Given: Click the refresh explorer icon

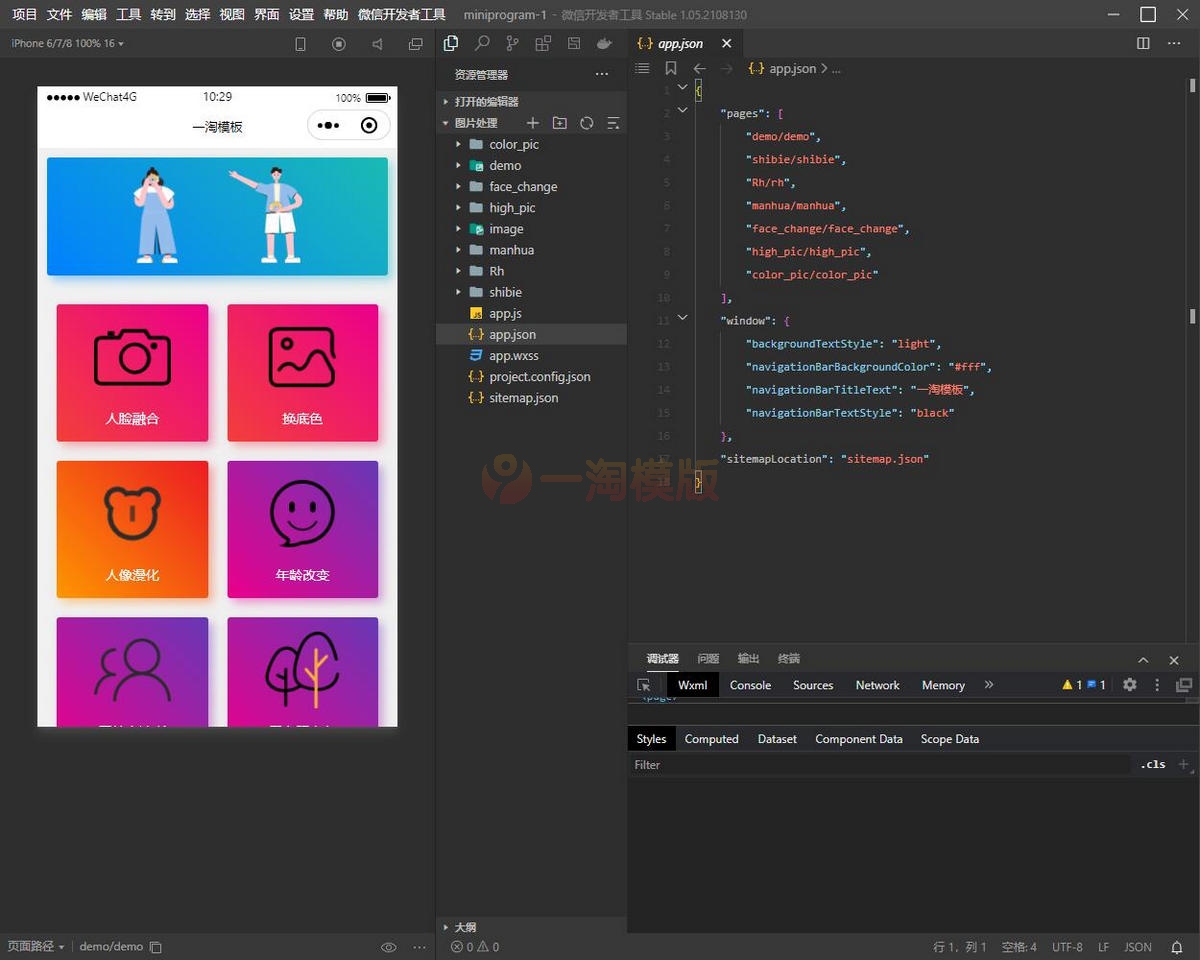Looking at the screenshot, I should [587, 123].
